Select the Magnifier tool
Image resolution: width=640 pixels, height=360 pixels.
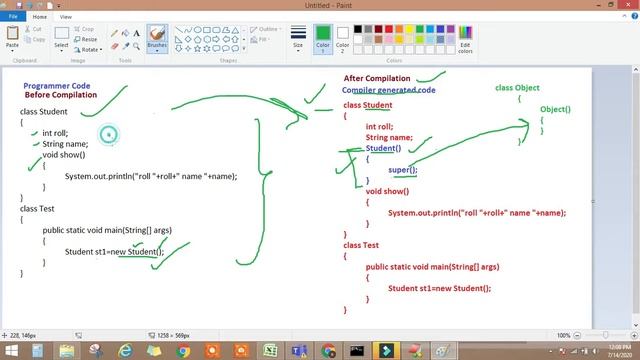(x=136, y=47)
